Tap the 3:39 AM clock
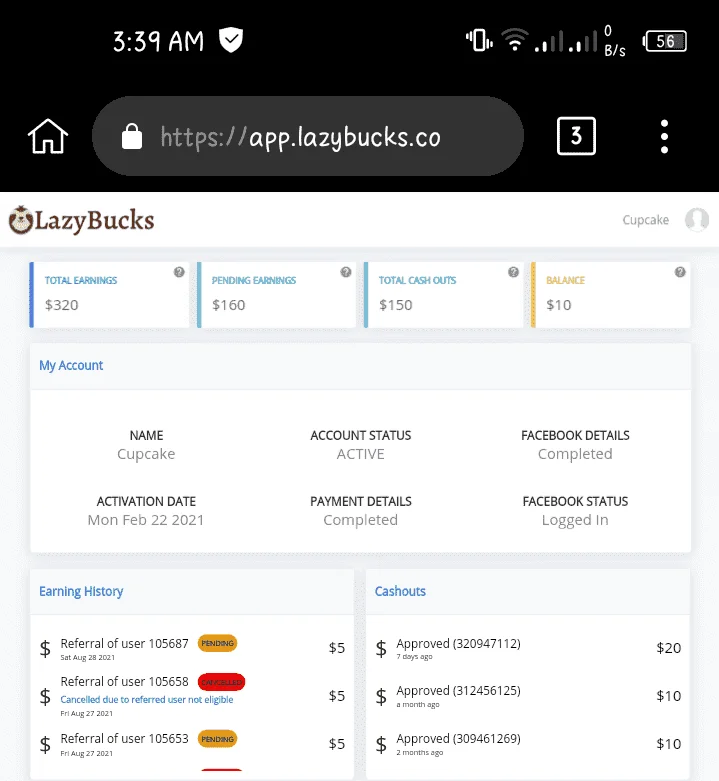719x781 pixels. point(158,41)
